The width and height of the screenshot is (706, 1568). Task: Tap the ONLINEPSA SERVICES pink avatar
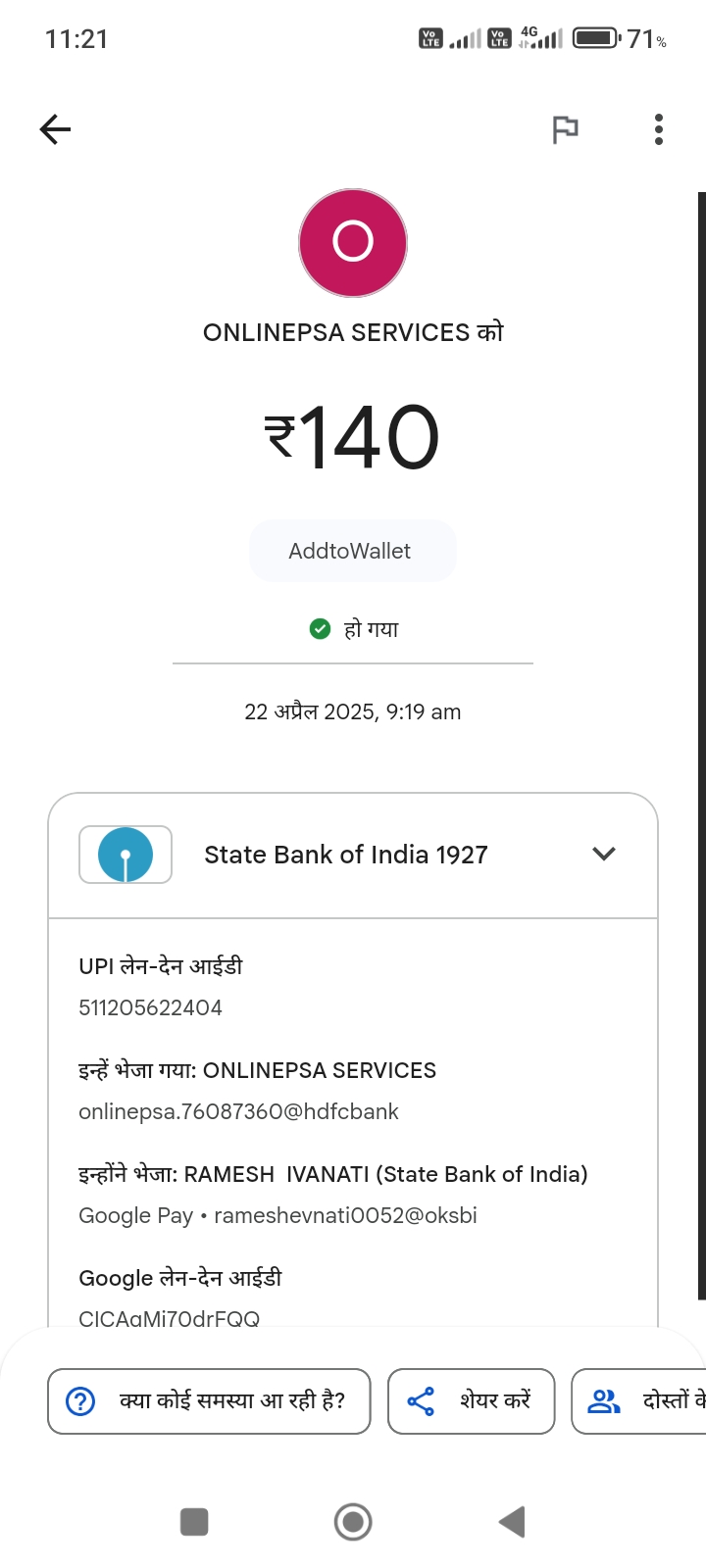353,242
